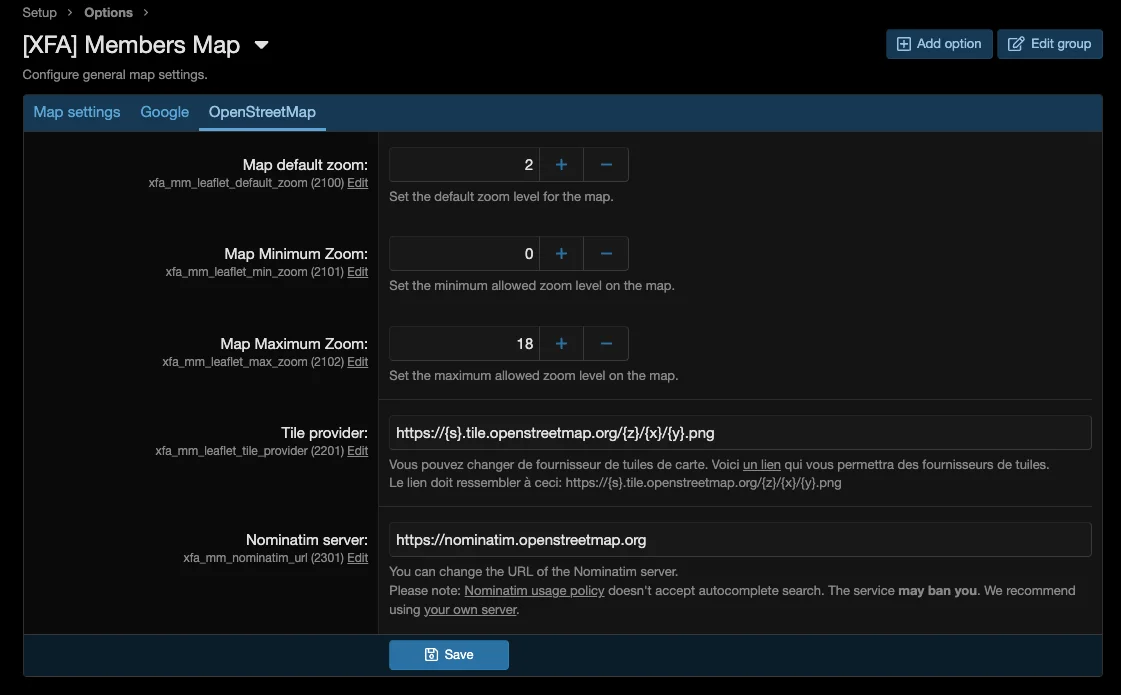Image resolution: width=1121 pixels, height=695 pixels.
Task: Increase Map Maximum Zoom with plus
Action: (x=561, y=344)
